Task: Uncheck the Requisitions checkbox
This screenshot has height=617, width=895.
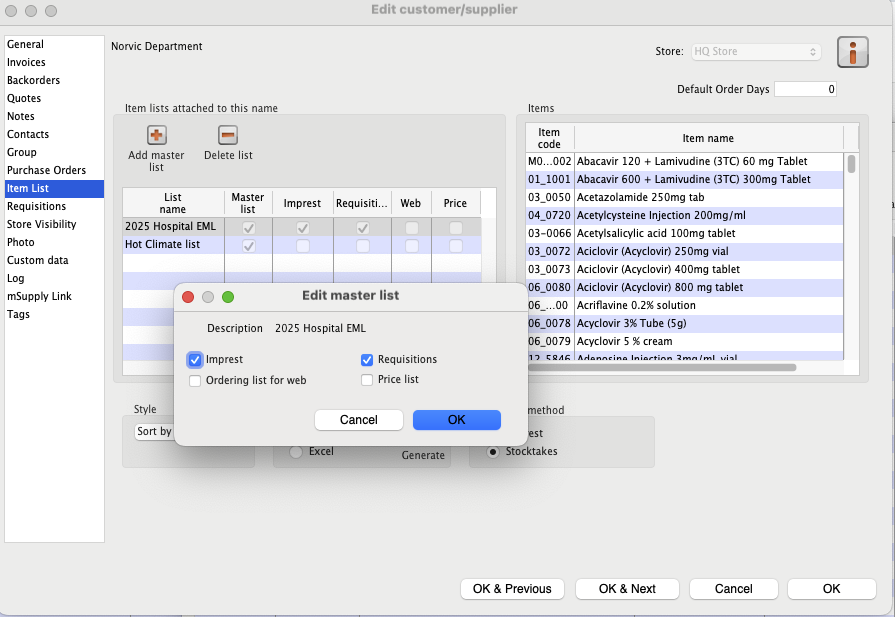Action: (x=367, y=360)
